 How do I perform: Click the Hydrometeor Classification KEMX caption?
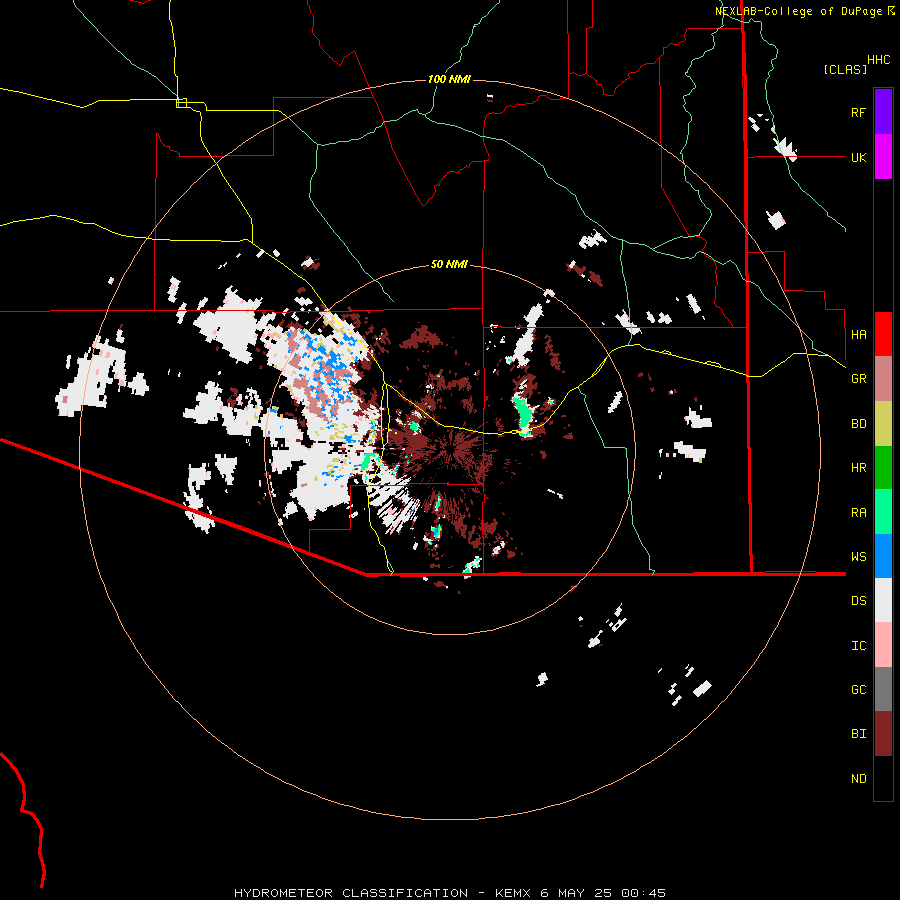click(450, 893)
